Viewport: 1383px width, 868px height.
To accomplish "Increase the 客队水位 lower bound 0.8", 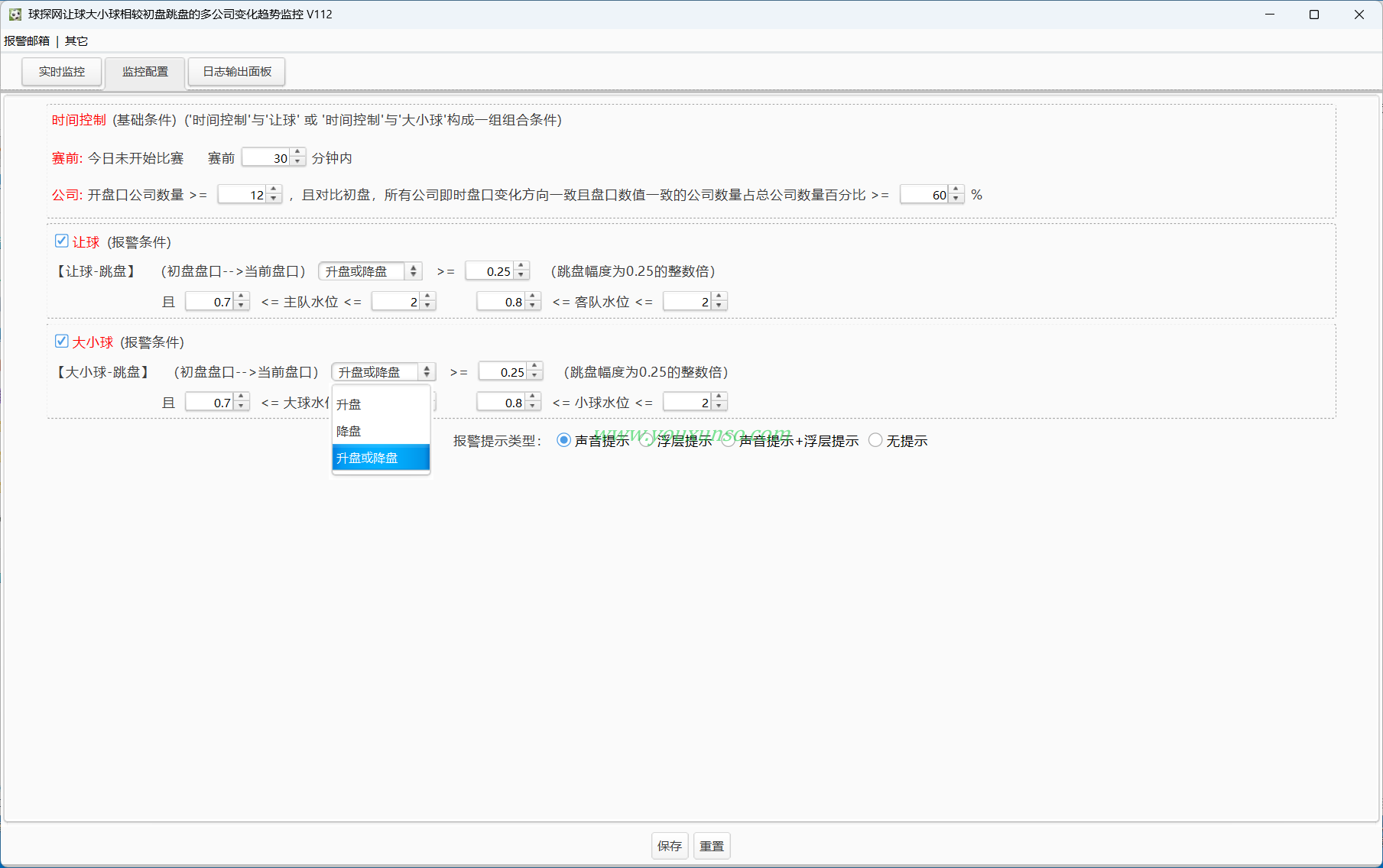I will click(x=533, y=296).
